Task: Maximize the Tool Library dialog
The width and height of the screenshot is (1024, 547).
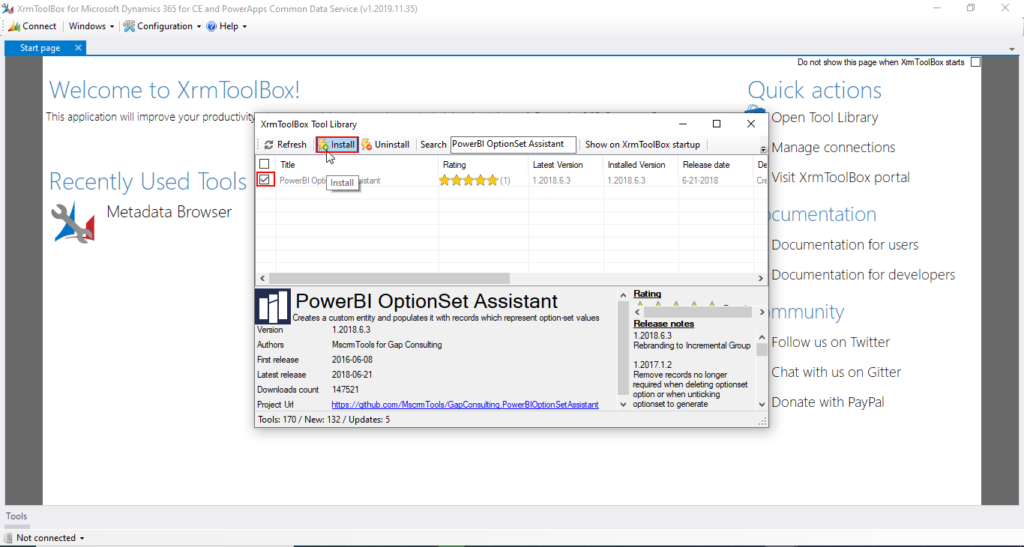Action: (x=716, y=124)
